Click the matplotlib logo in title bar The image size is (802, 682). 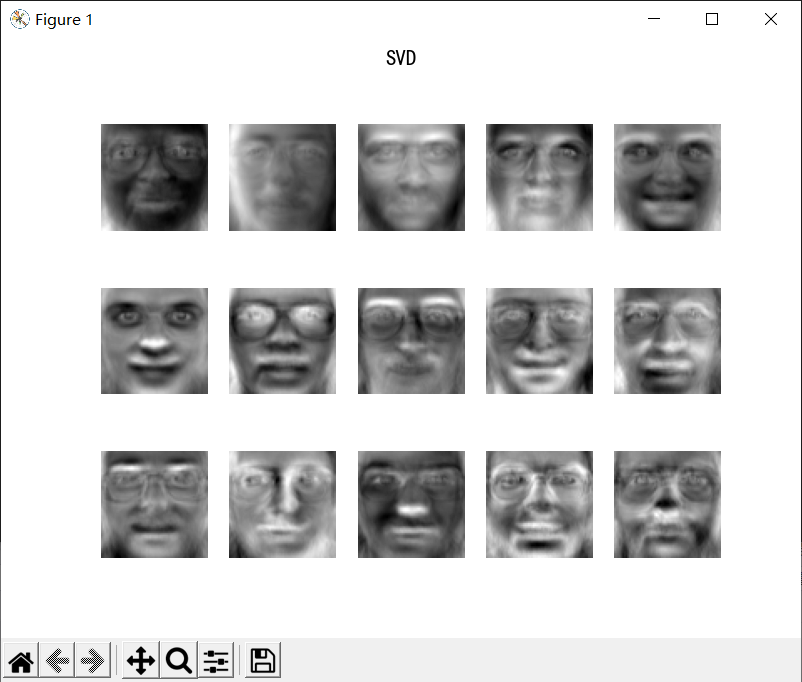[x=19, y=19]
